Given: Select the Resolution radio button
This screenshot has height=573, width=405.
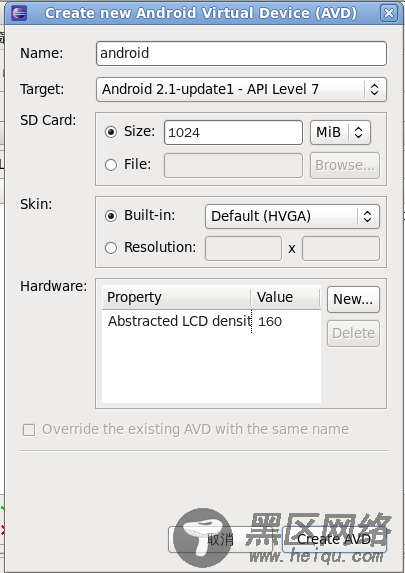Looking at the screenshot, I should (x=111, y=248).
